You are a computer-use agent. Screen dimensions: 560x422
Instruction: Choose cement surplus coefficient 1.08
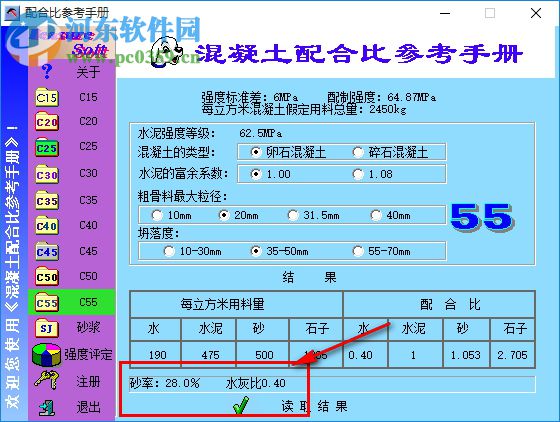point(358,174)
